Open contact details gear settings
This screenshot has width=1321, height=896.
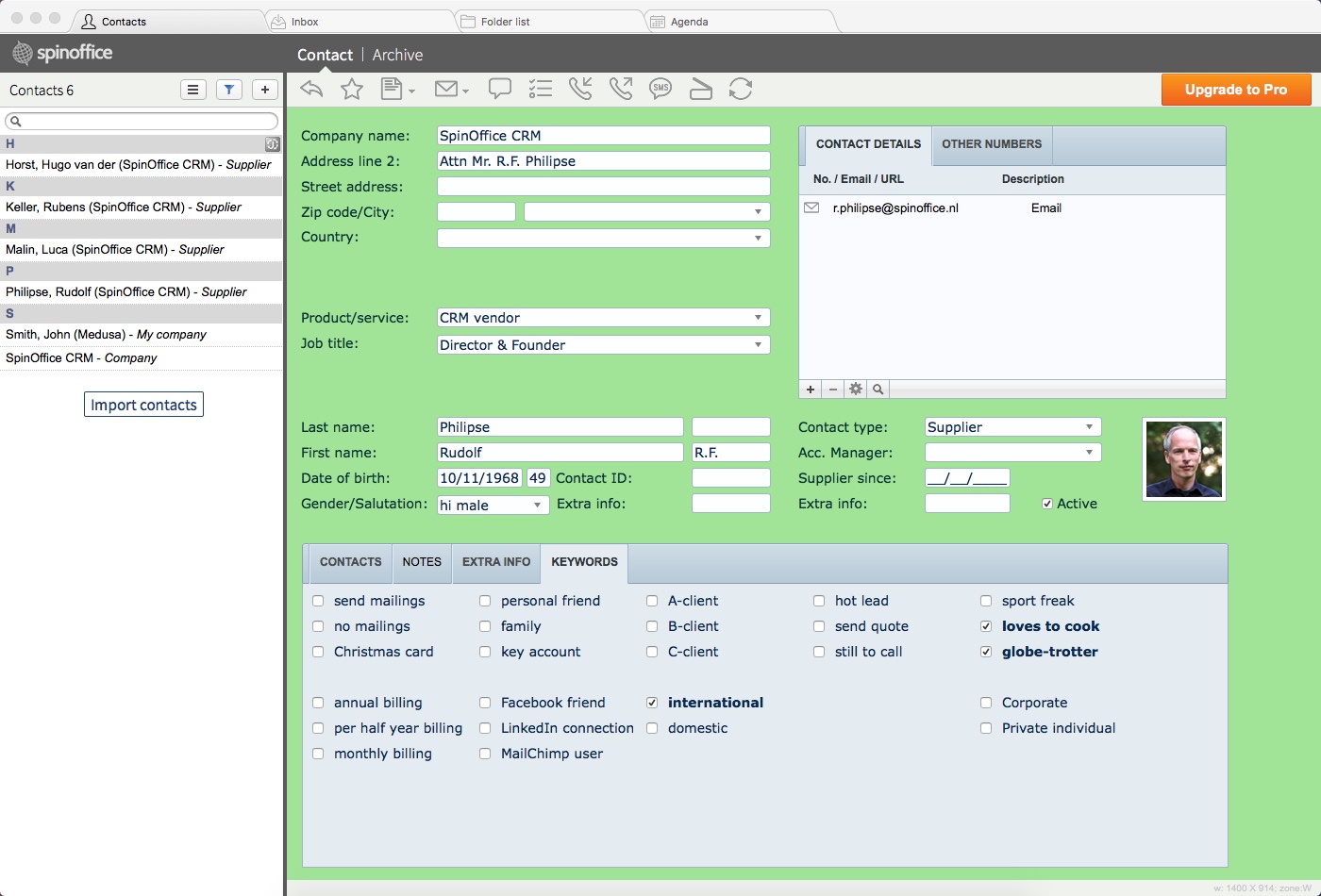click(x=856, y=389)
